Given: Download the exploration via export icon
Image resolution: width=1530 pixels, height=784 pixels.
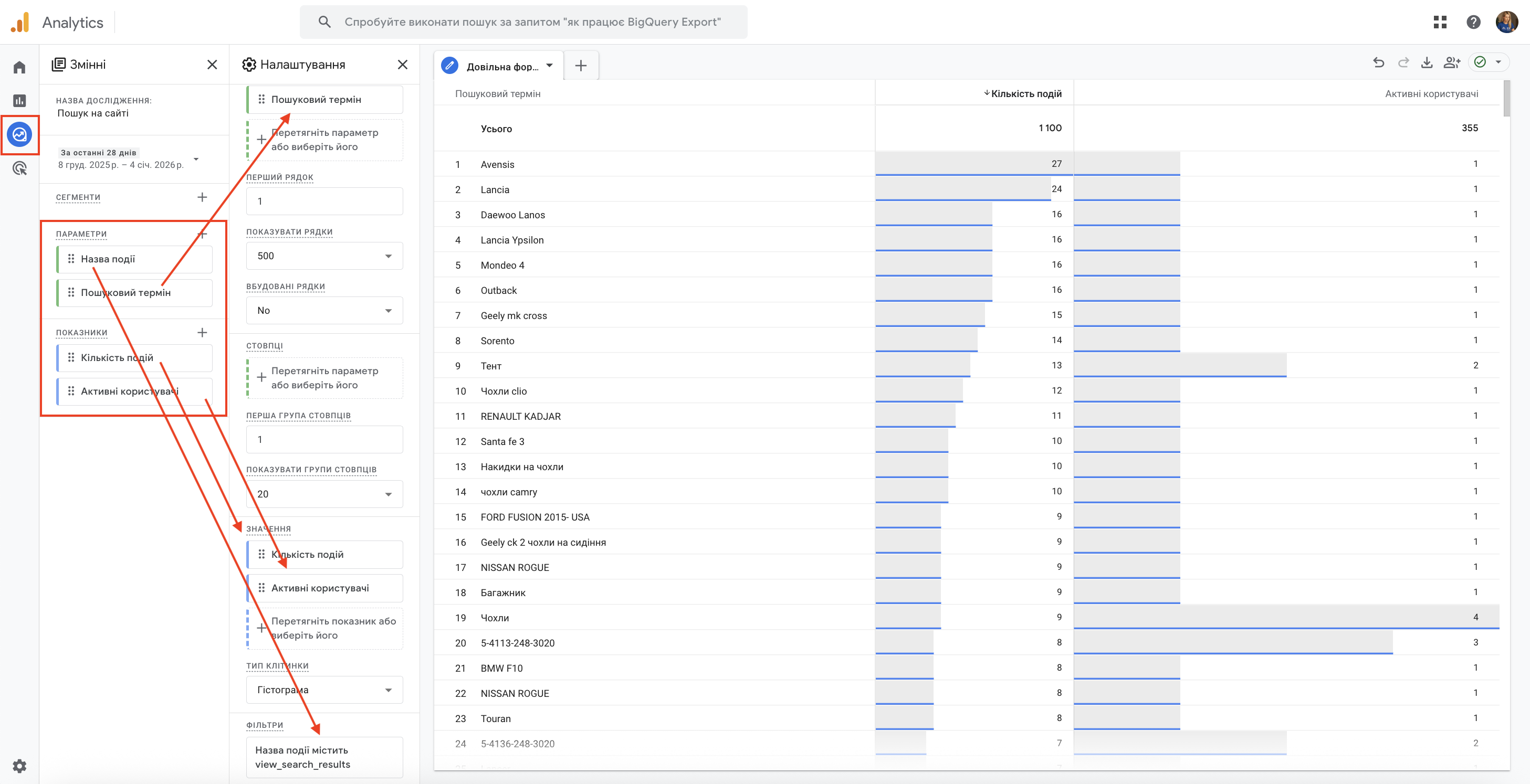Looking at the screenshot, I should (1427, 62).
